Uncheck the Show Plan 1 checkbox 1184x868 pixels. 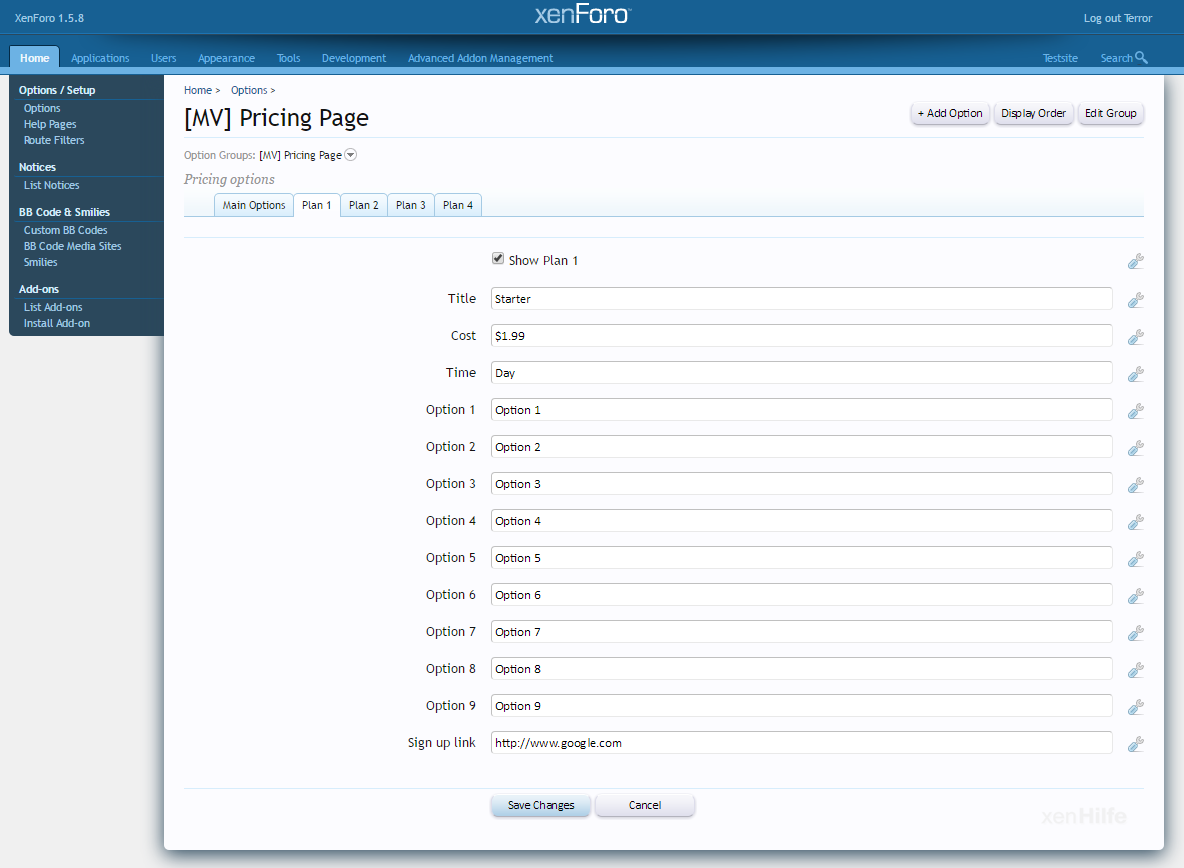click(498, 258)
